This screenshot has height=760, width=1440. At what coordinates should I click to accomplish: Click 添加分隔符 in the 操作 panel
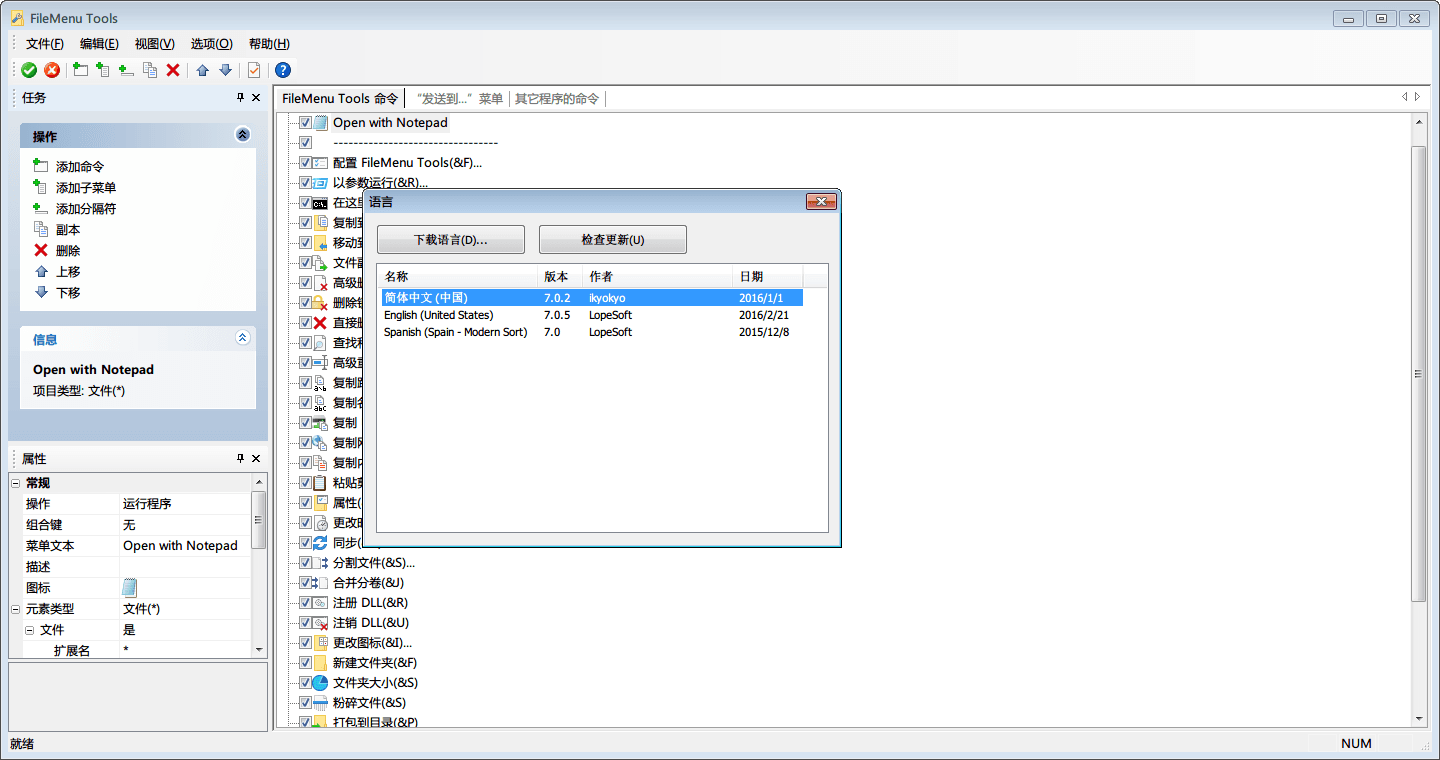(x=86, y=209)
